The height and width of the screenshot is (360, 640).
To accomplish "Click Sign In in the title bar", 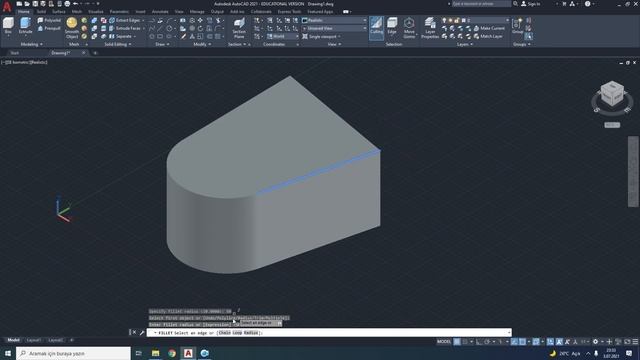I will point(531,4).
